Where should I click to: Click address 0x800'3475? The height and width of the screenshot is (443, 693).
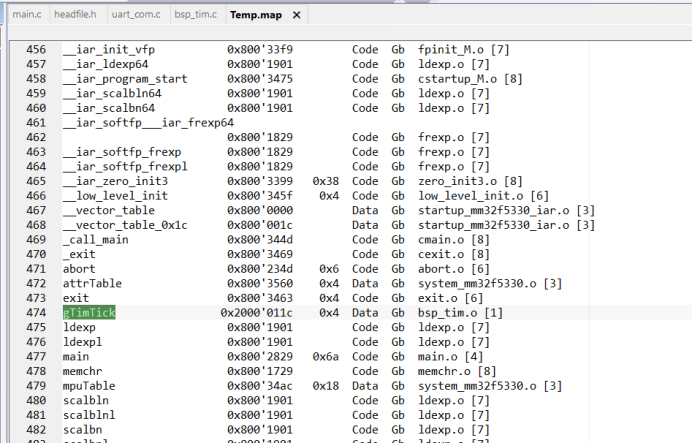(260, 79)
